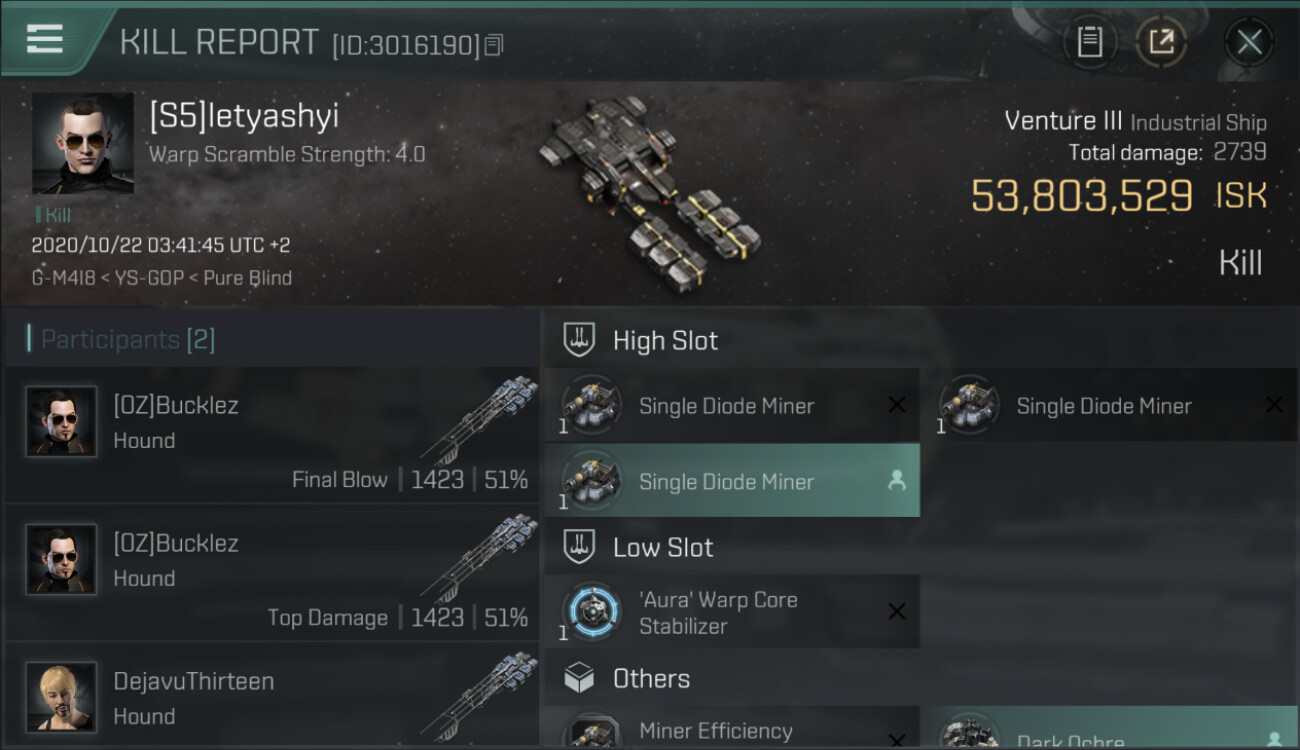Screen dimensions: 1300x750
Task: Open the G-M4I8 system location link
Action: [x=64, y=278]
